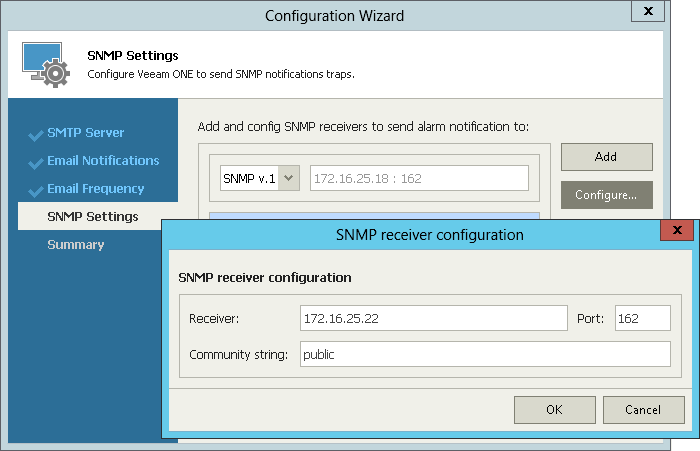Select the SNMP Settings wizard step
Viewport: 700px width, 451px height.
[x=92, y=217]
